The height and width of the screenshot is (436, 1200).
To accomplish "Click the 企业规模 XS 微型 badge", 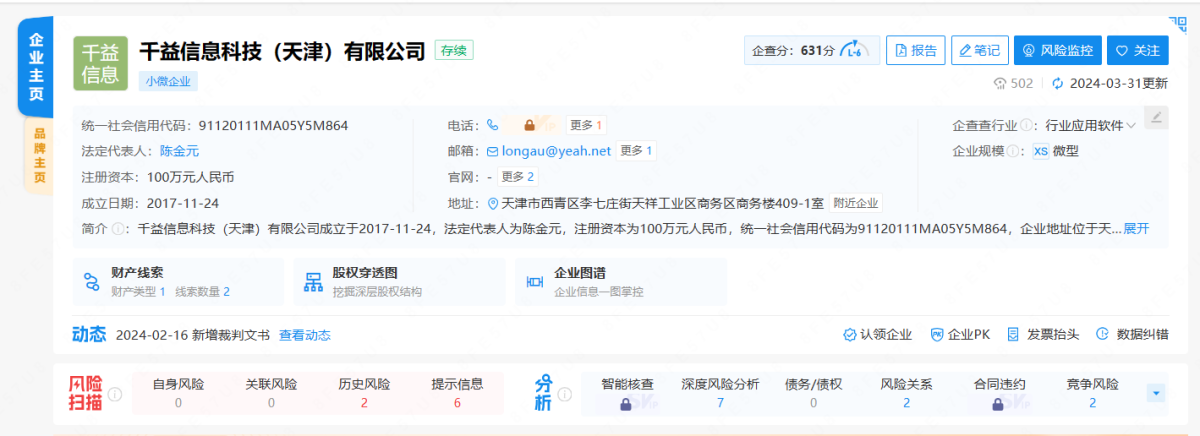I will 1055,152.
